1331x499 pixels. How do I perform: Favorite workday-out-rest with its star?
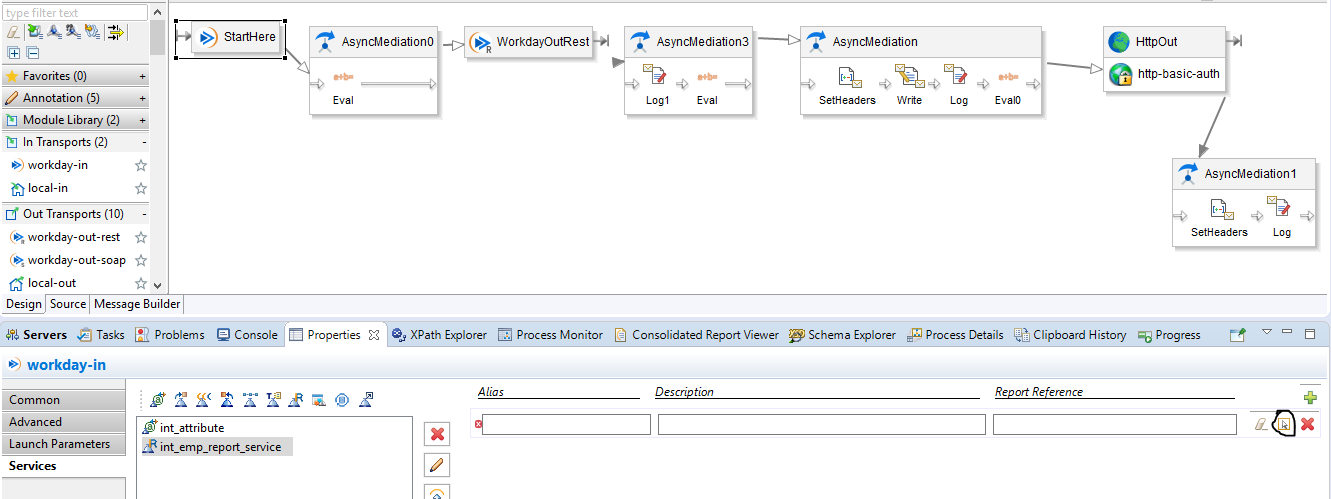click(141, 237)
